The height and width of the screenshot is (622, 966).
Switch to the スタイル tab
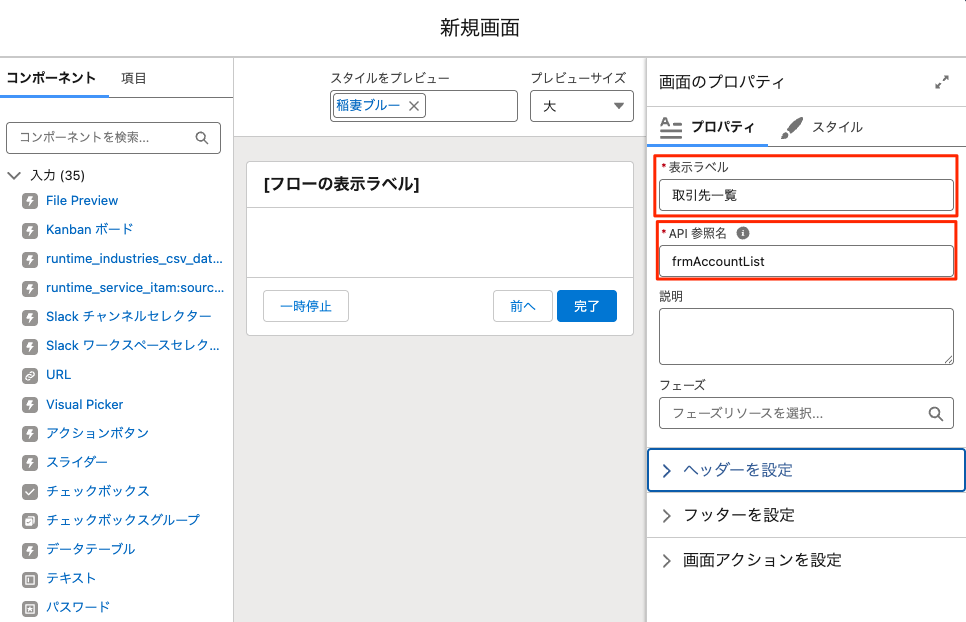[821, 127]
